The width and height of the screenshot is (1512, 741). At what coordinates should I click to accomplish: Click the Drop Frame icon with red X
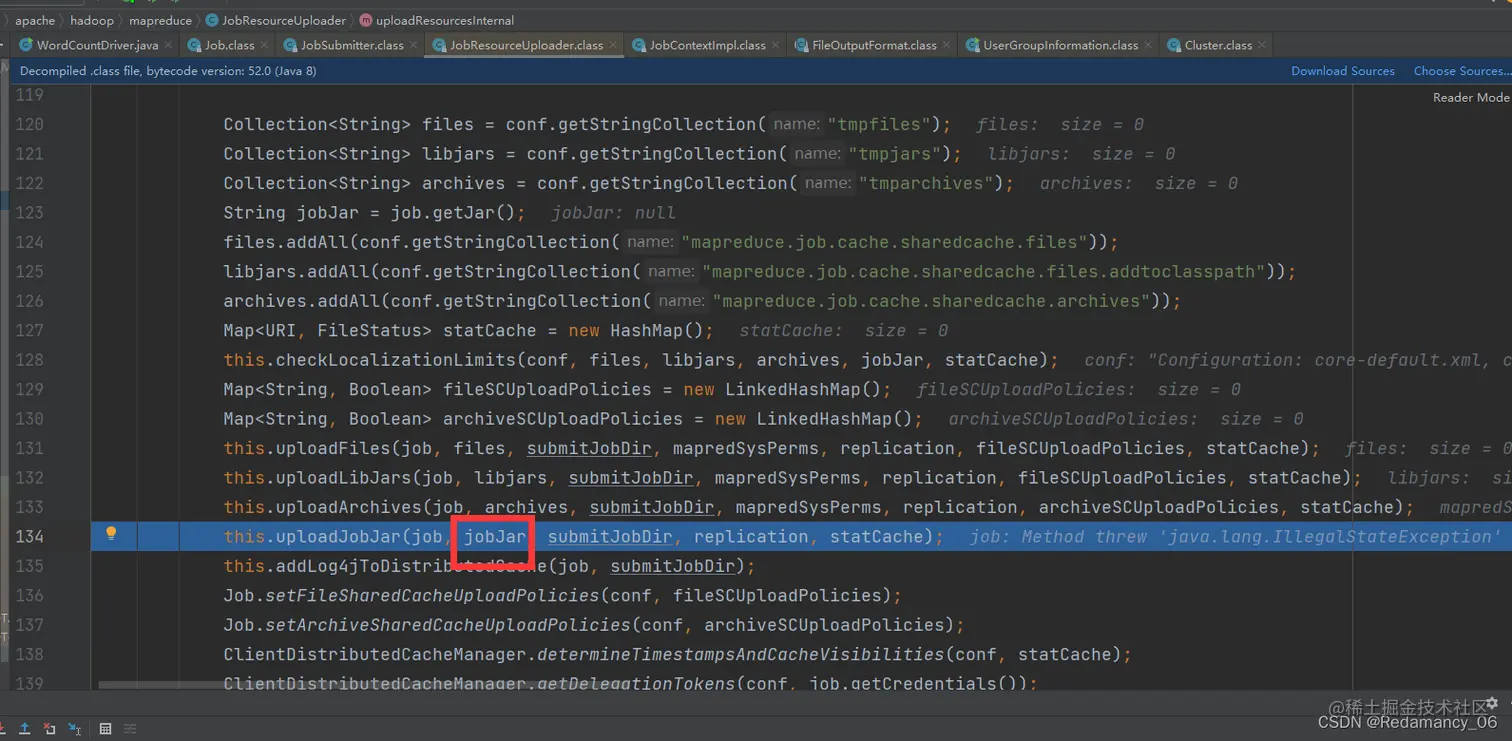[49, 729]
